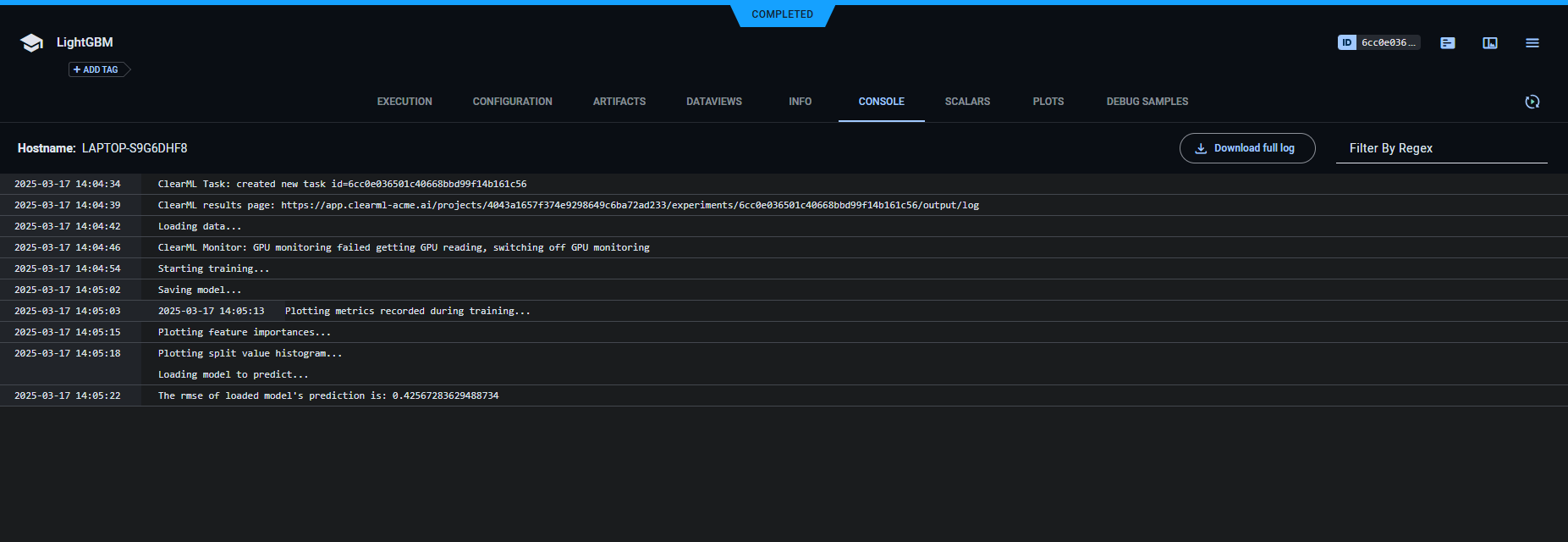Click the LightGBM experiment title

tap(85, 42)
